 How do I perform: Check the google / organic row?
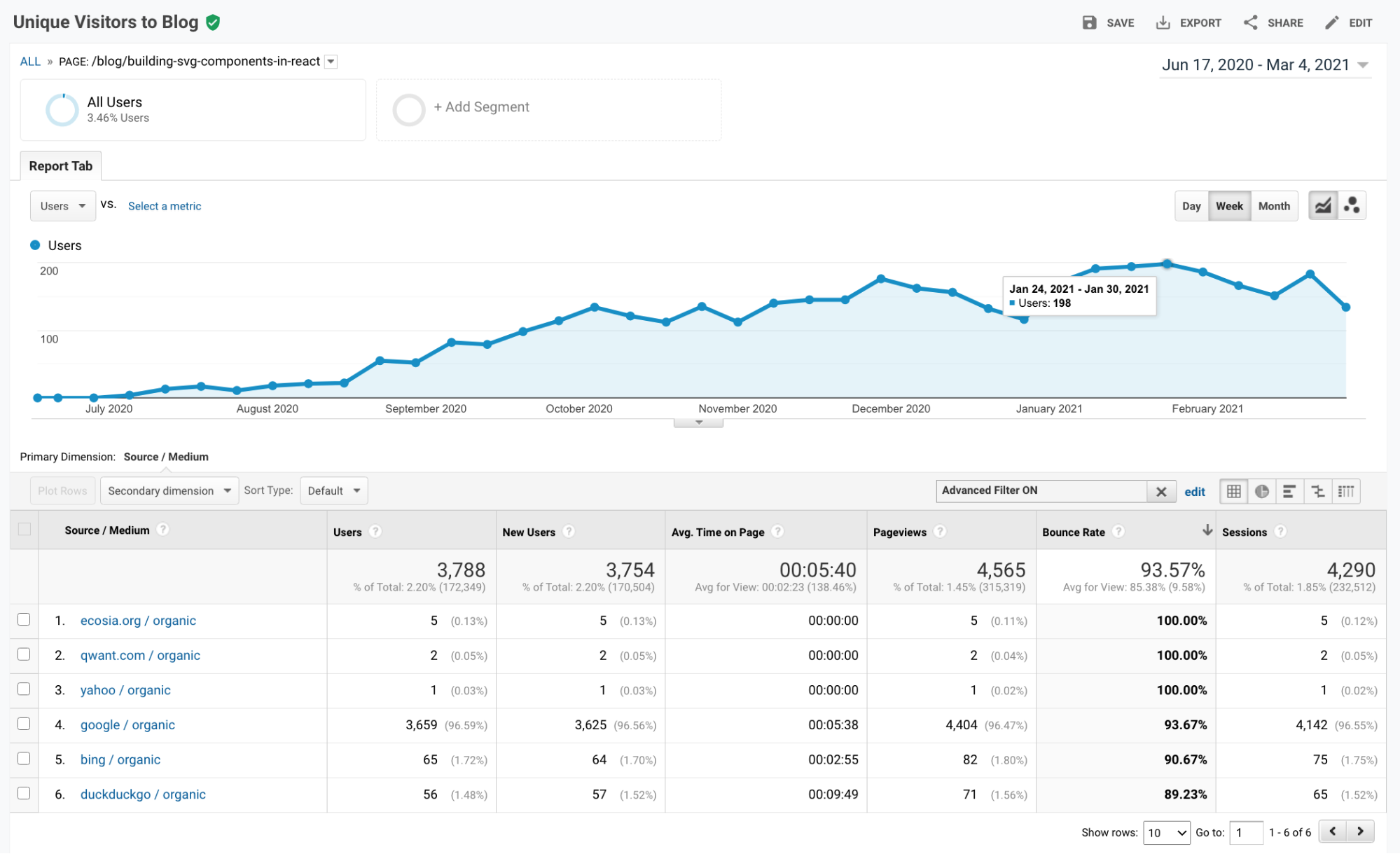click(x=24, y=724)
